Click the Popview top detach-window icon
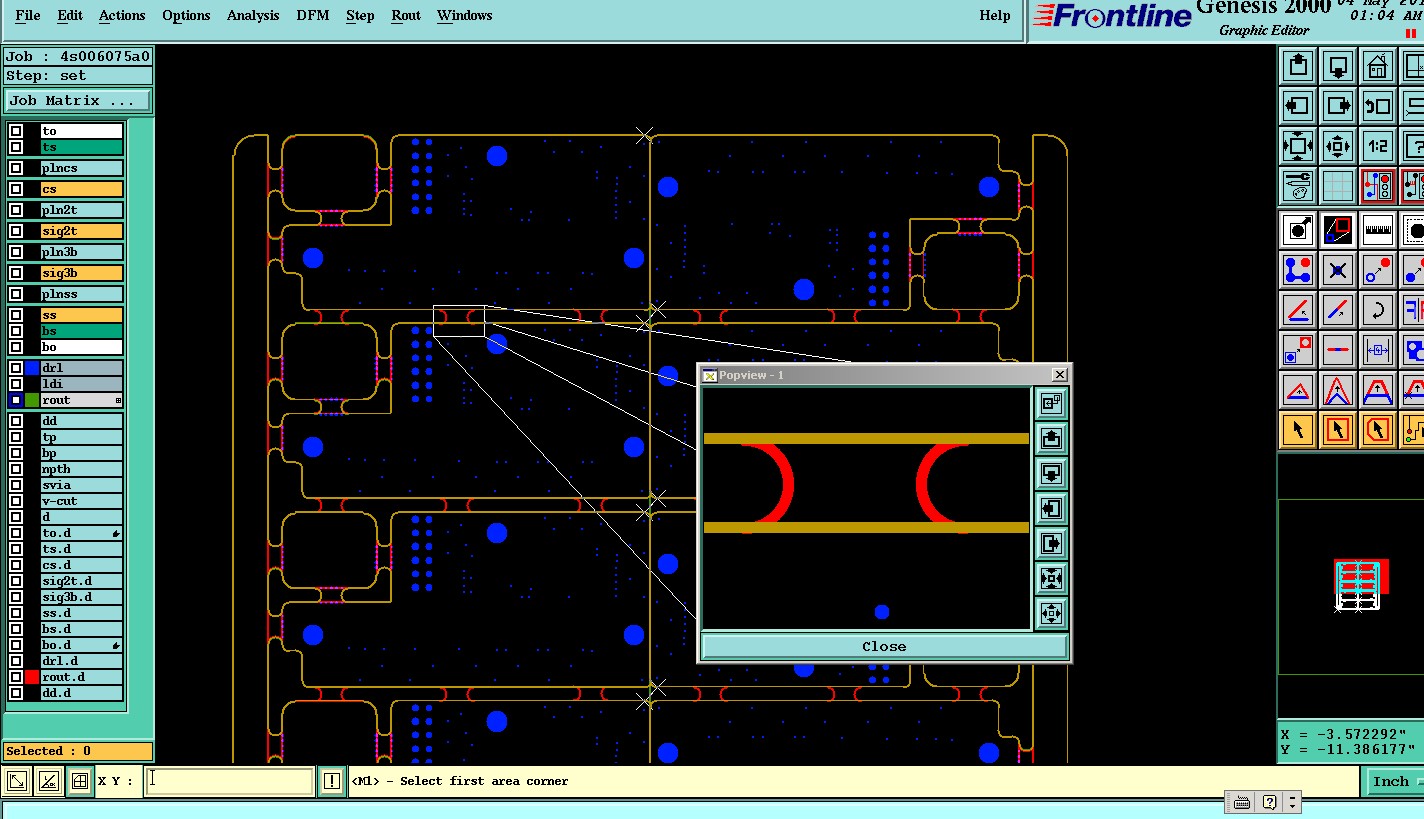 (1051, 403)
